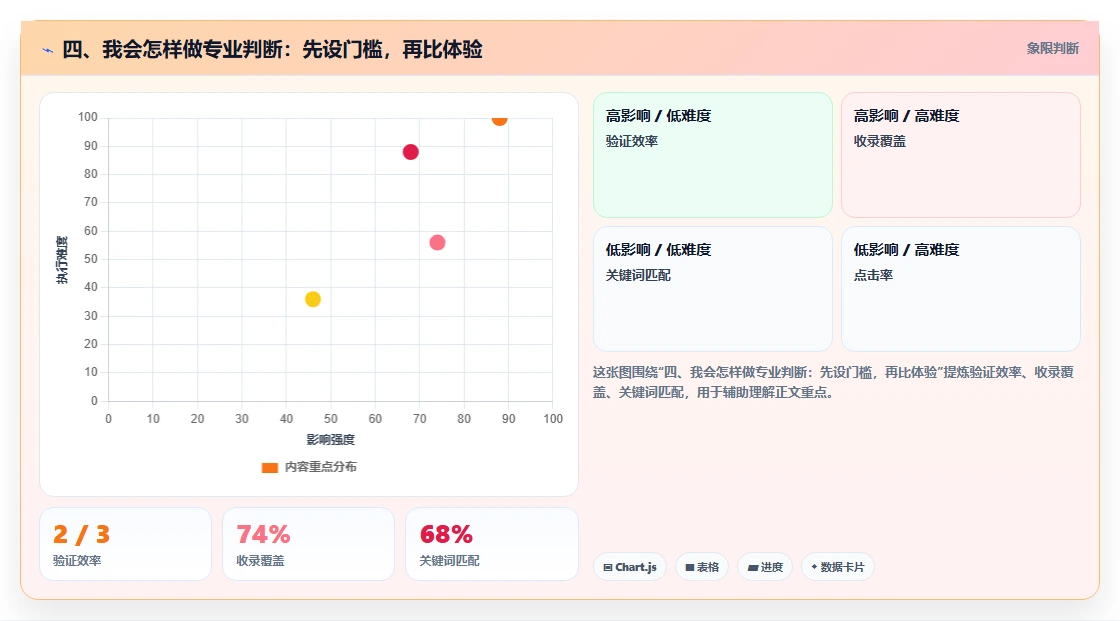This screenshot has width=1120, height=621.
Task: Click the 内容重点分布 legend label
Action: click(x=321, y=467)
